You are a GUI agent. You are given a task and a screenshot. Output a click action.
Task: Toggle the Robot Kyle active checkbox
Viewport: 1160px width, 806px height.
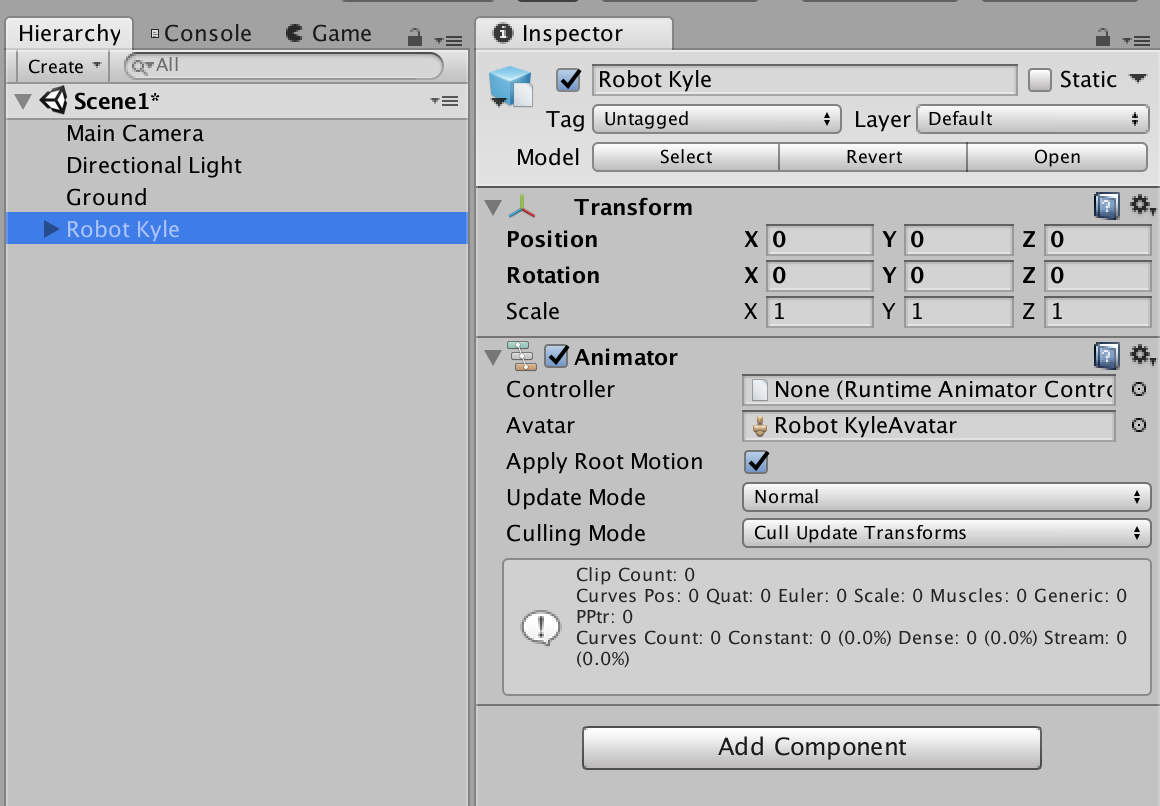click(x=568, y=80)
